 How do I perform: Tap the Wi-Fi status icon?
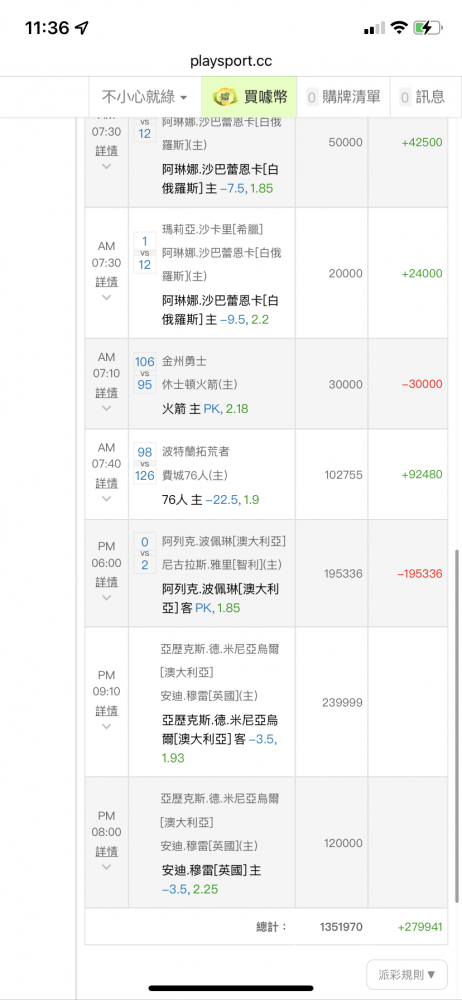pos(399,28)
